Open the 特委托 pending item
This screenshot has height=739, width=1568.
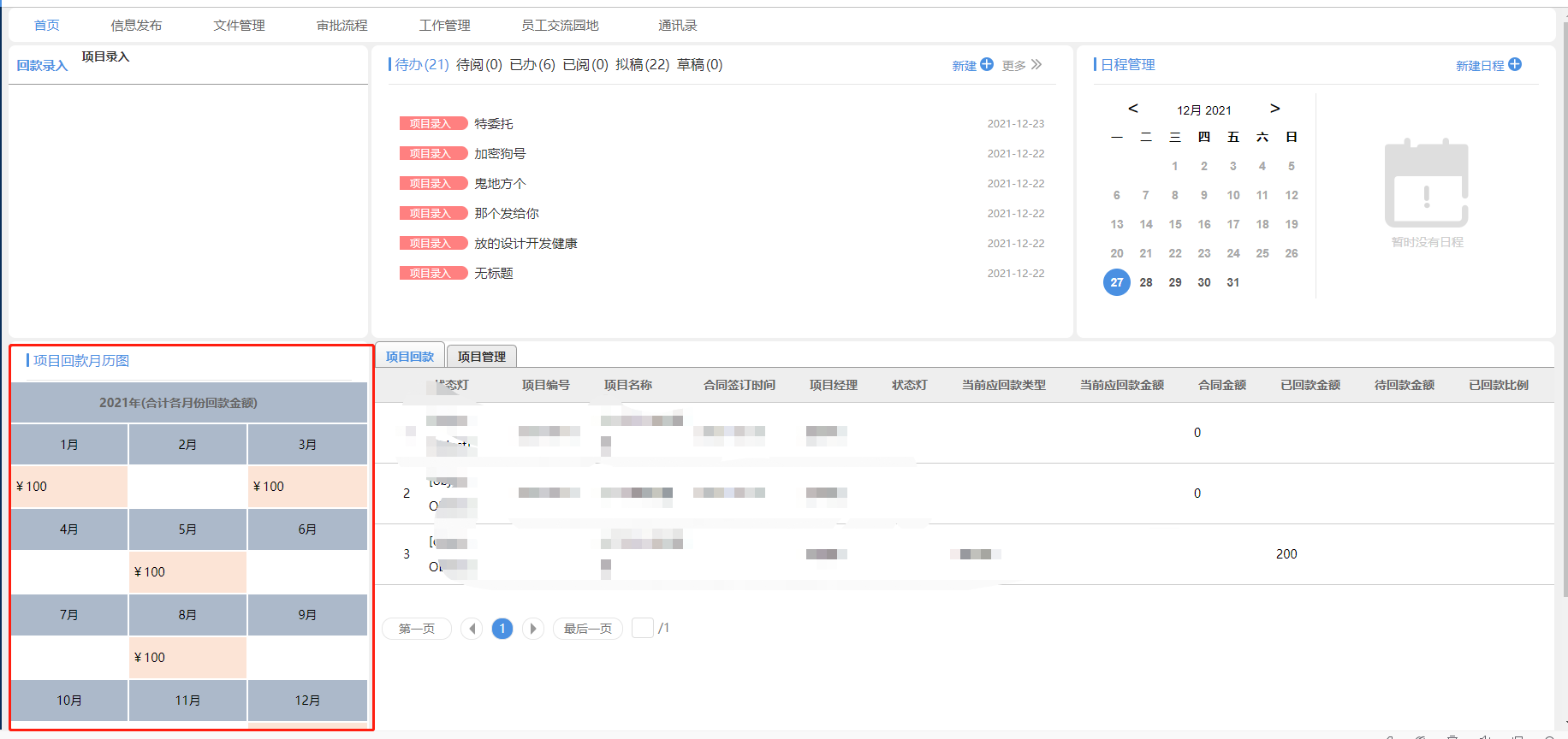click(494, 124)
